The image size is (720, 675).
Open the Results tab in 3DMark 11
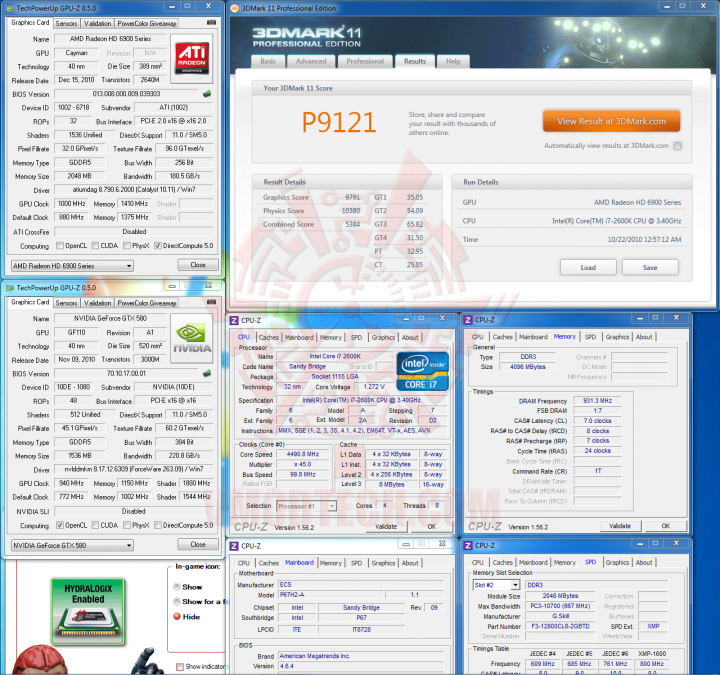pos(415,61)
